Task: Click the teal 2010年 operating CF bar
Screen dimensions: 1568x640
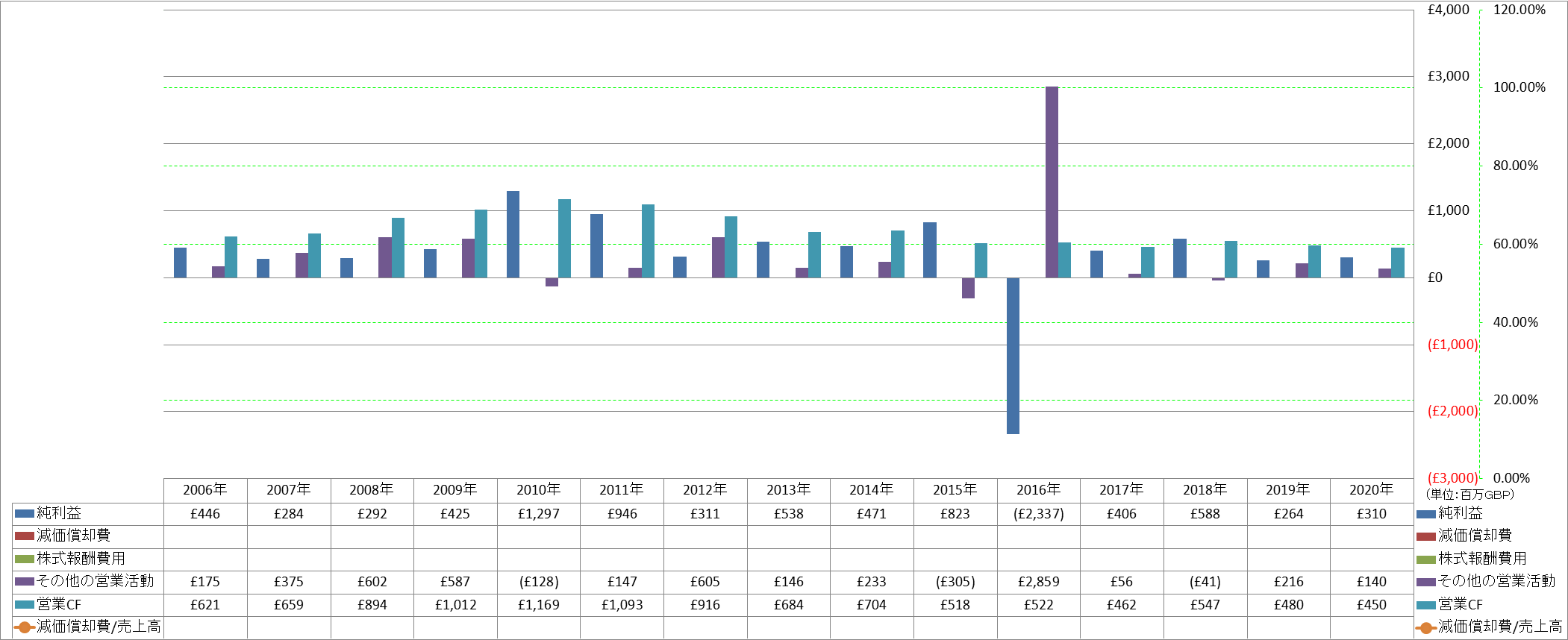Action: [x=564, y=239]
